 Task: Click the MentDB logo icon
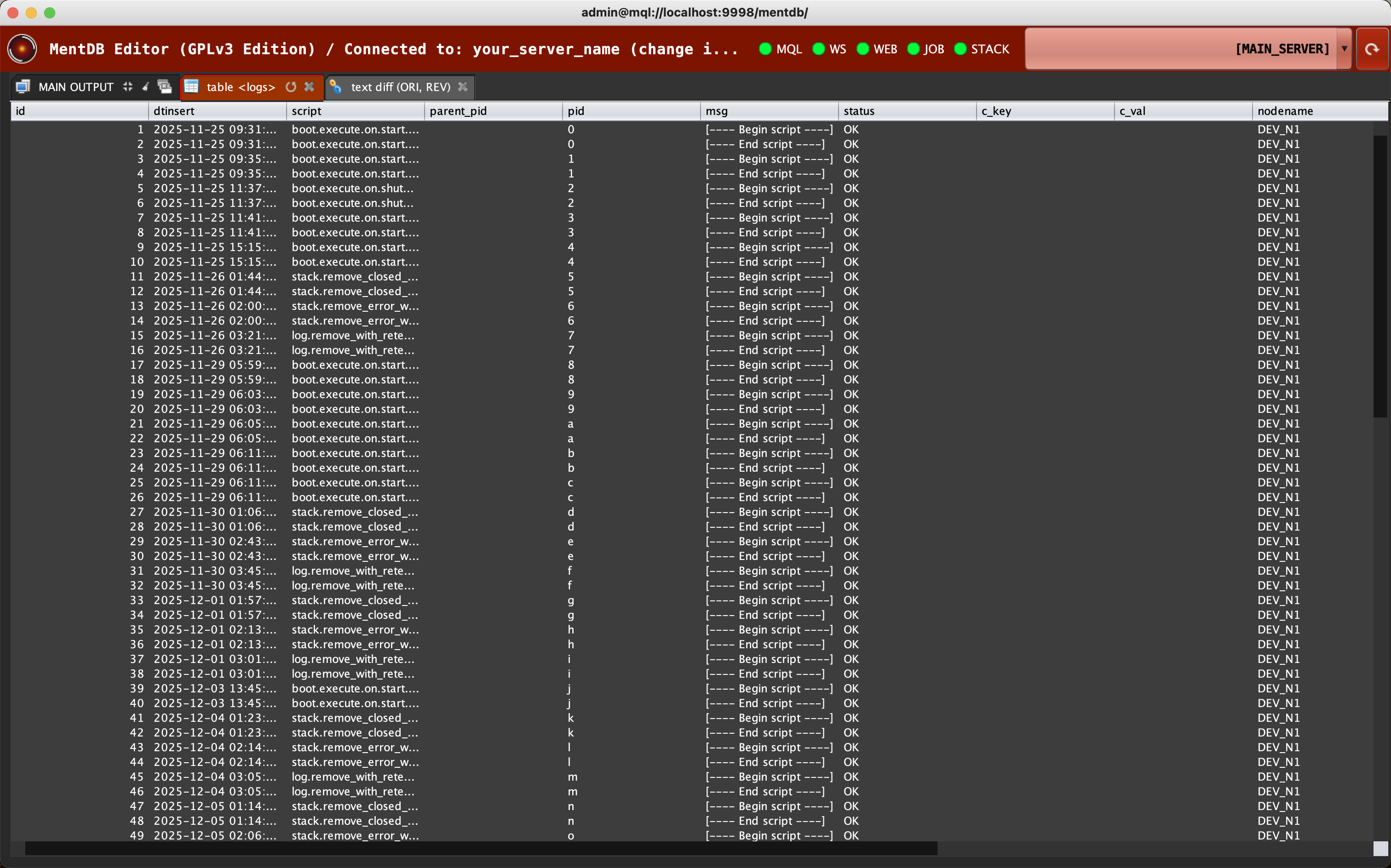[x=22, y=49]
